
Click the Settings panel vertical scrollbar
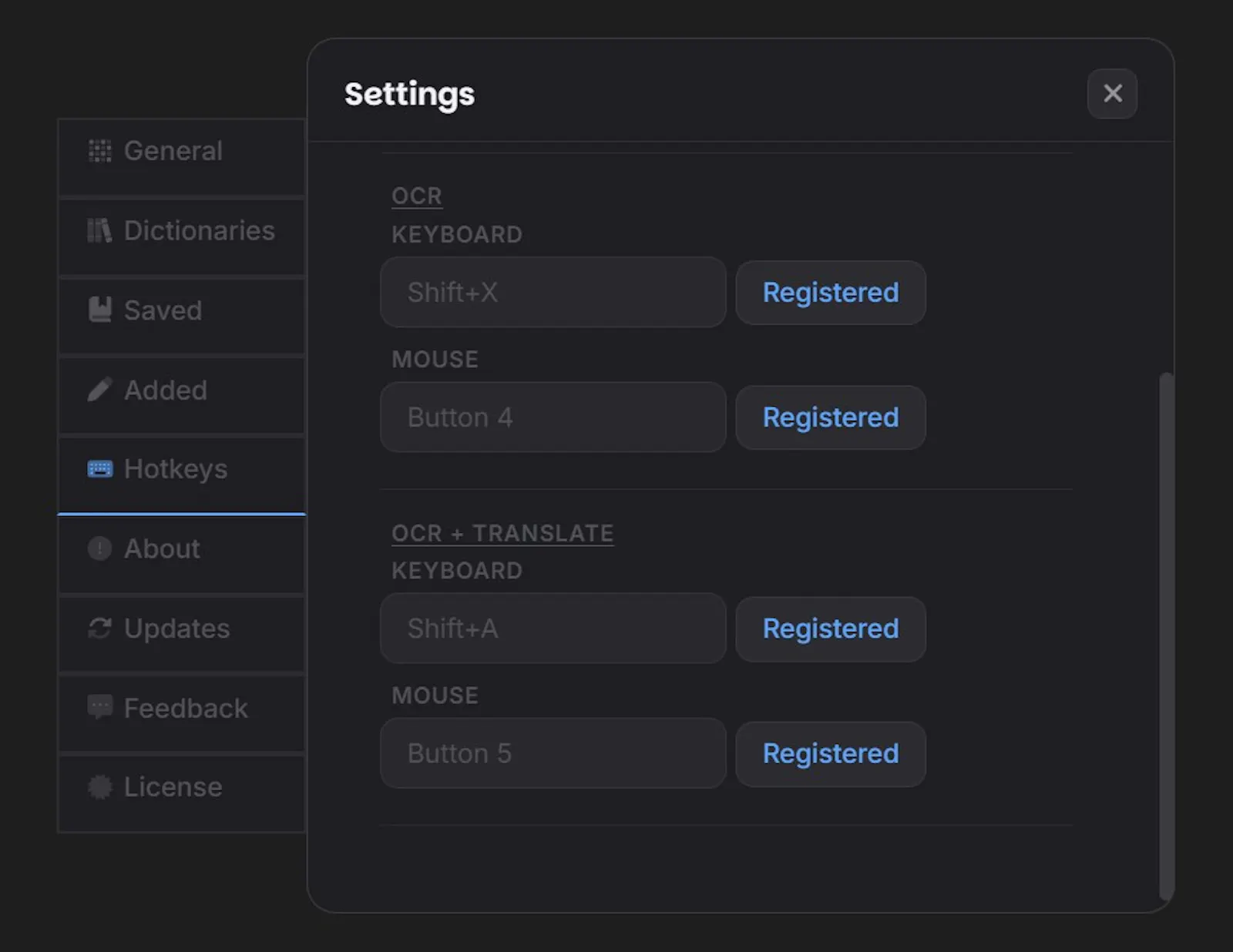pos(1167,636)
